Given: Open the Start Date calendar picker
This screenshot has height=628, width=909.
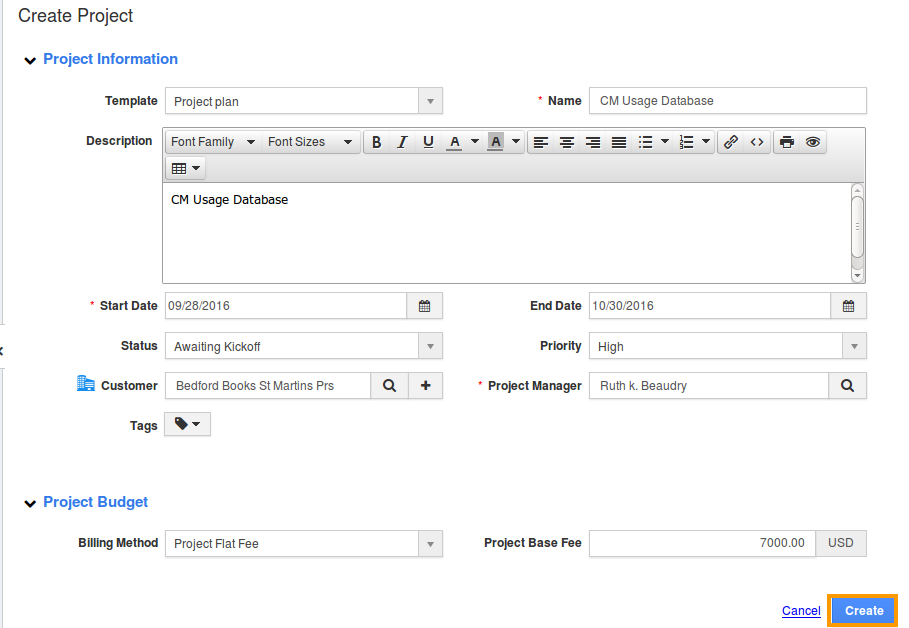Looking at the screenshot, I should click(424, 305).
